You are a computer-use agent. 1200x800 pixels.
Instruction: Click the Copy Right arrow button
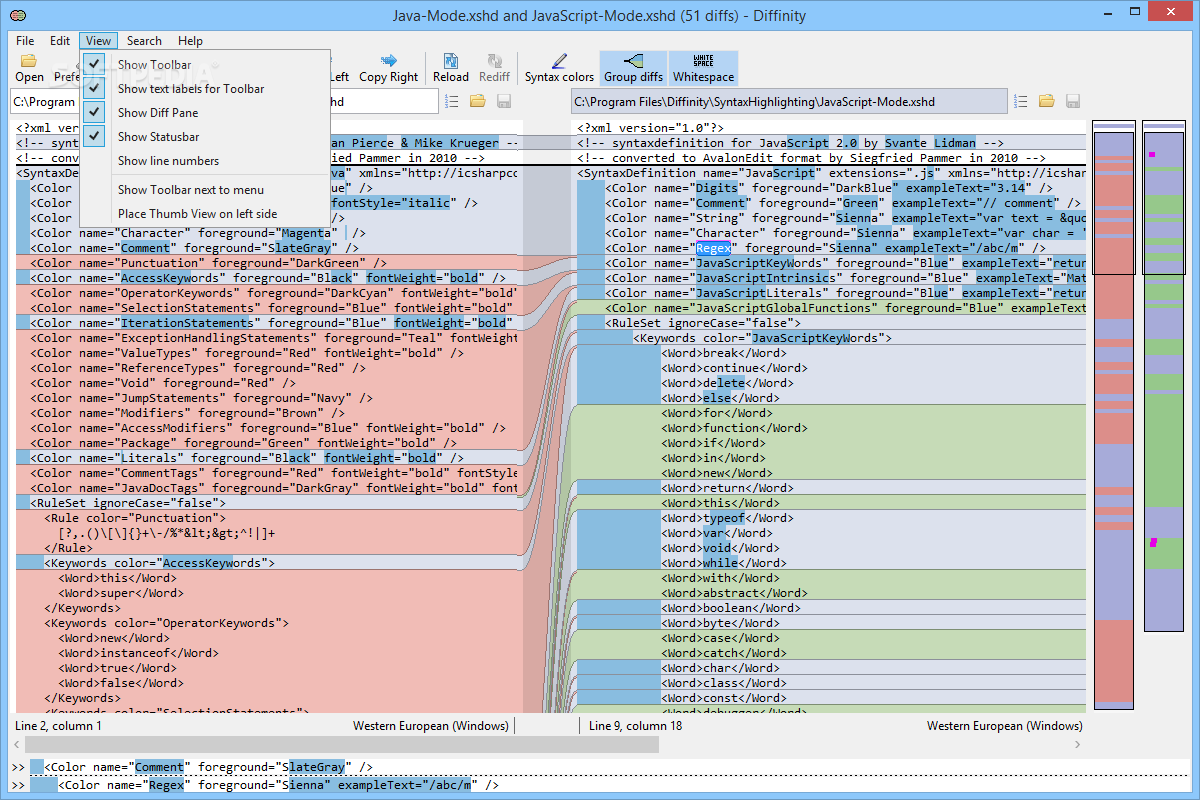click(x=388, y=68)
